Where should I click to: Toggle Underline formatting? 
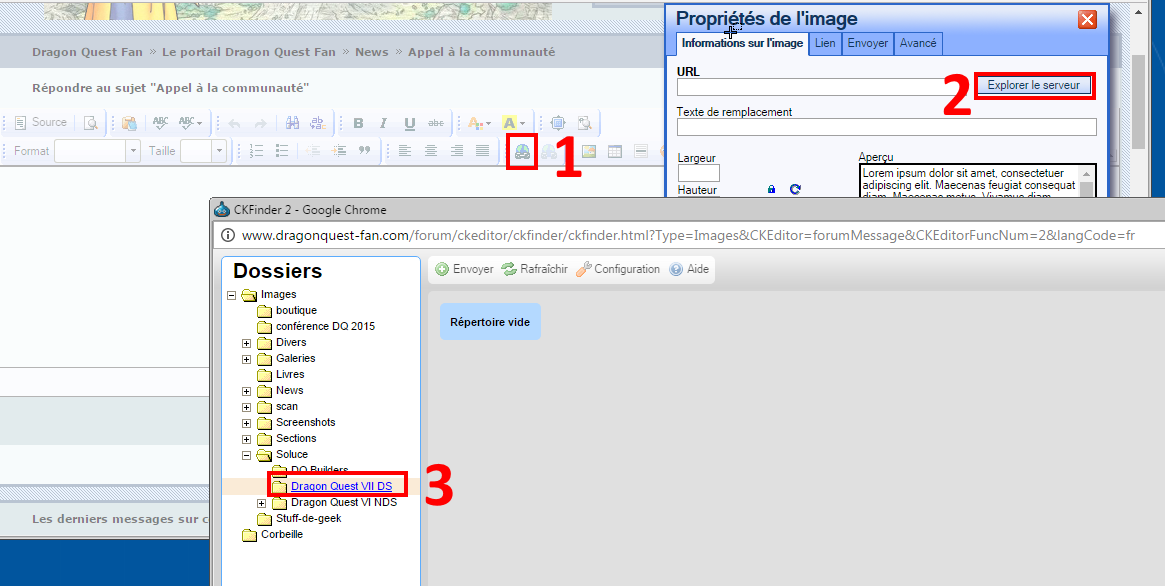point(409,123)
